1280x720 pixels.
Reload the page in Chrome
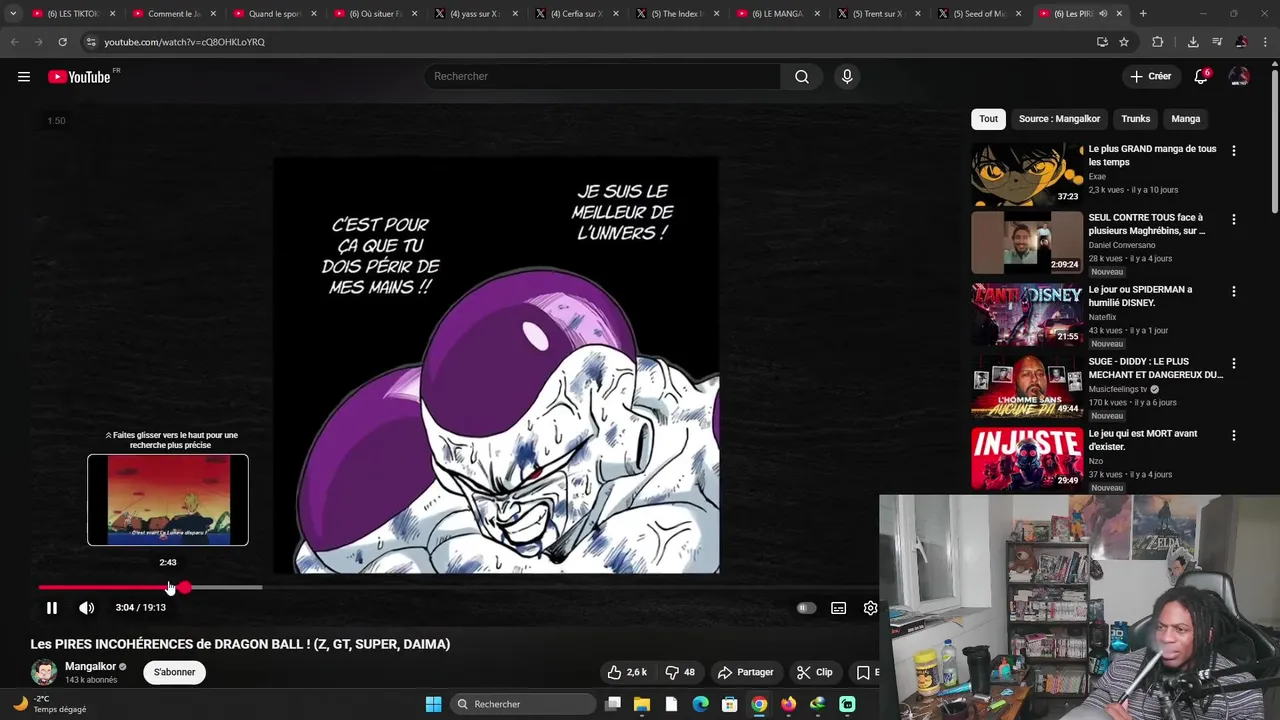pos(62,42)
